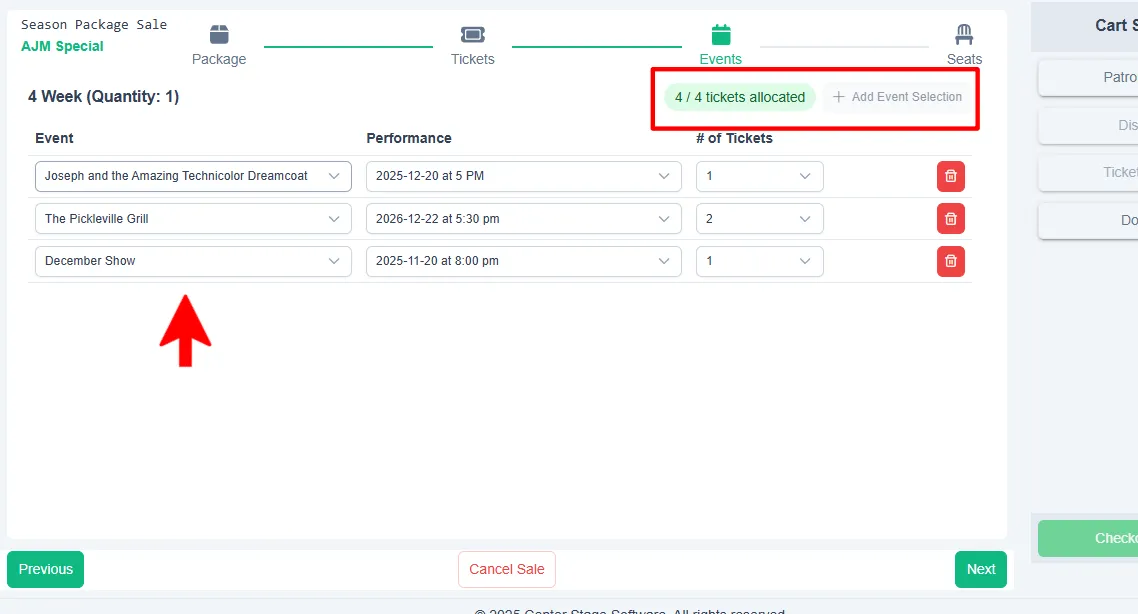Go to the Tickets step label
Image resolution: width=1138 pixels, height=614 pixels.
(472, 60)
